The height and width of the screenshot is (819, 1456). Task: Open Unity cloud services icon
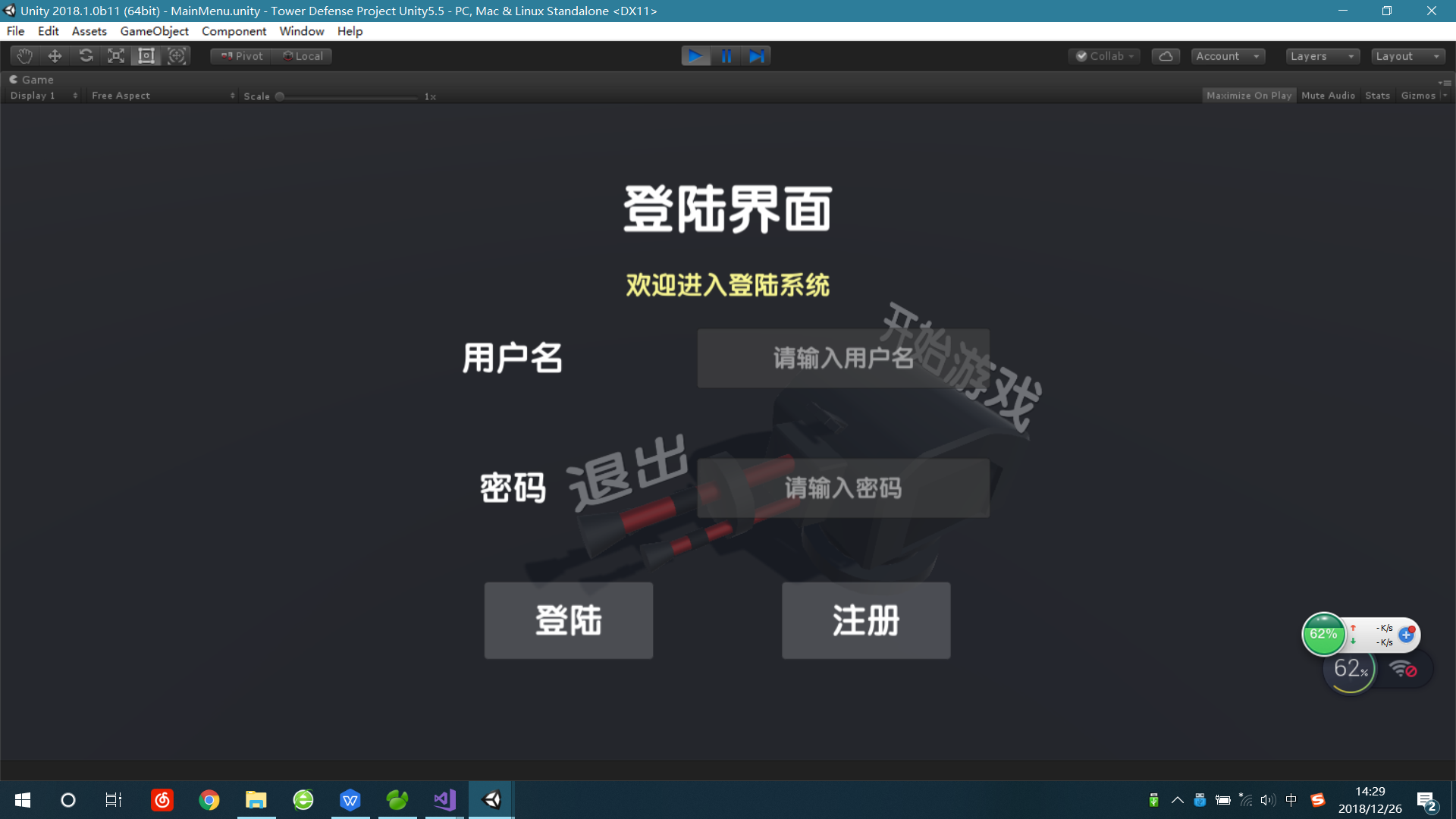[1166, 56]
